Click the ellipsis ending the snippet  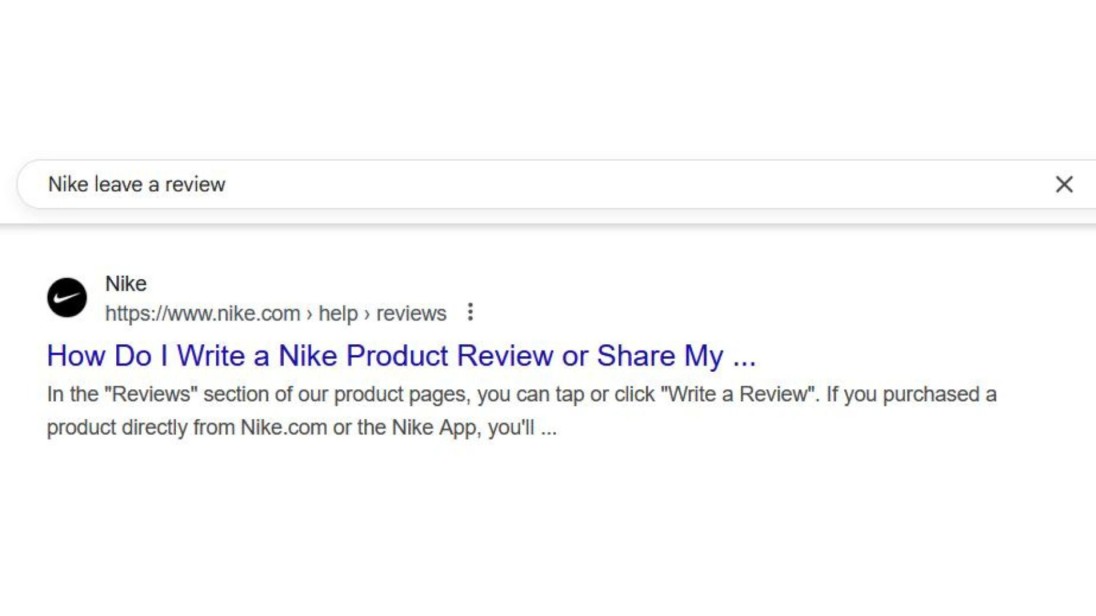(548, 430)
